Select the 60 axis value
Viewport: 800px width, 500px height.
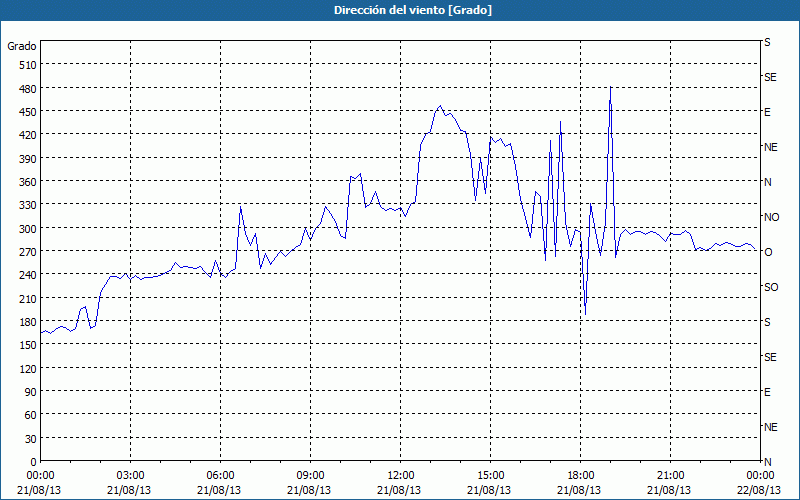point(31,415)
